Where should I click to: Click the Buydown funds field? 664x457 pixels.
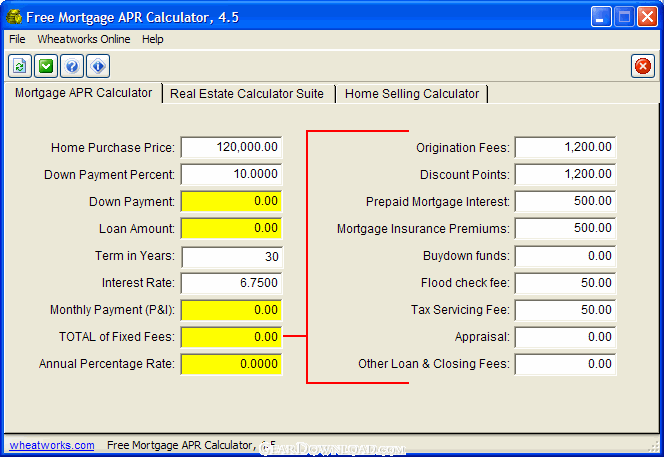click(x=565, y=256)
